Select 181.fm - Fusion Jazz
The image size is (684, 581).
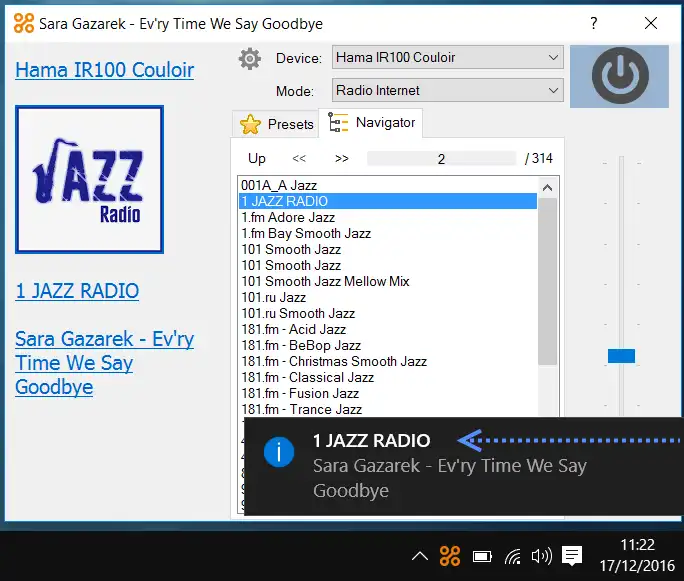[x=388, y=393]
